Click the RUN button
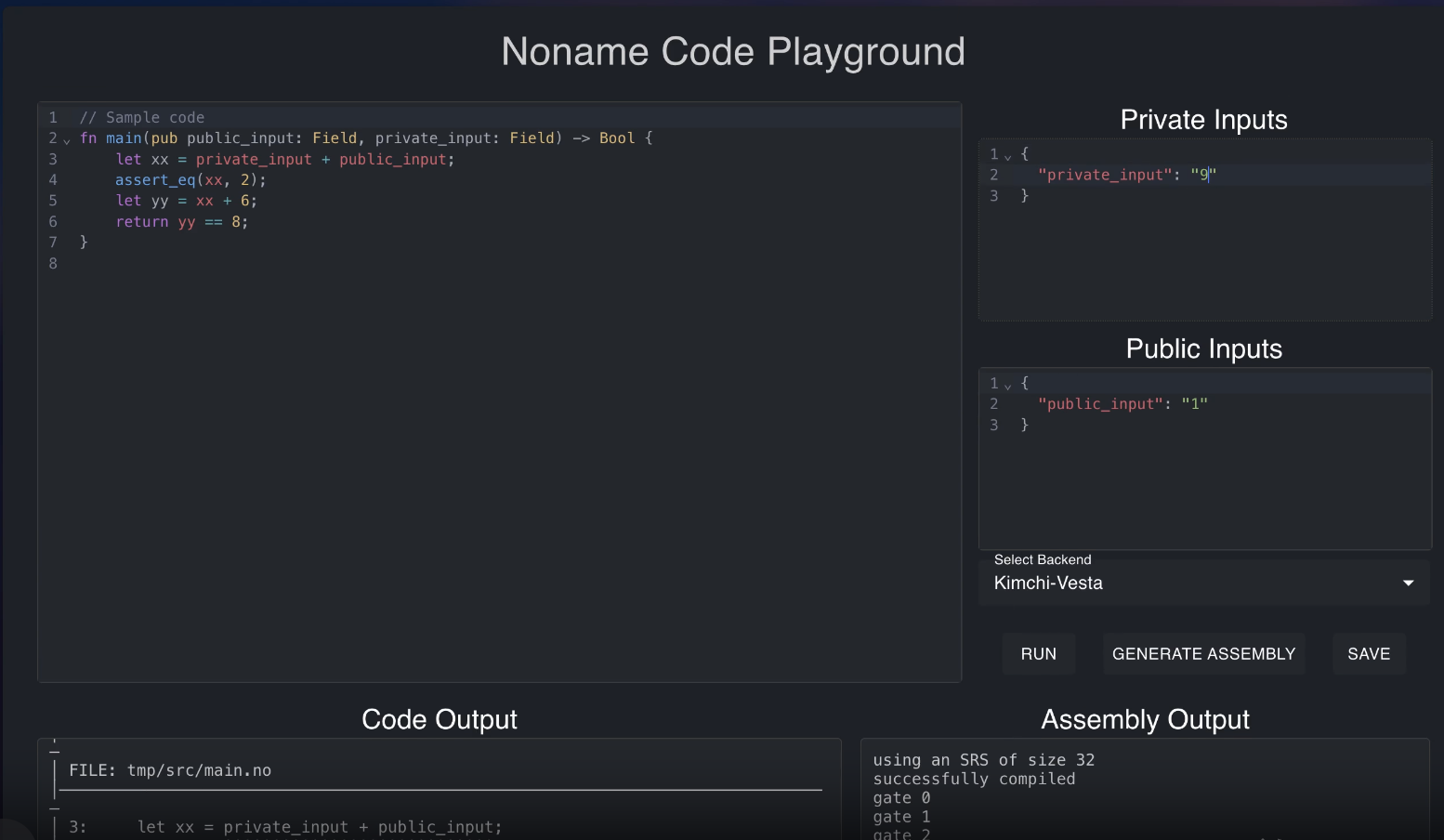 coord(1038,654)
